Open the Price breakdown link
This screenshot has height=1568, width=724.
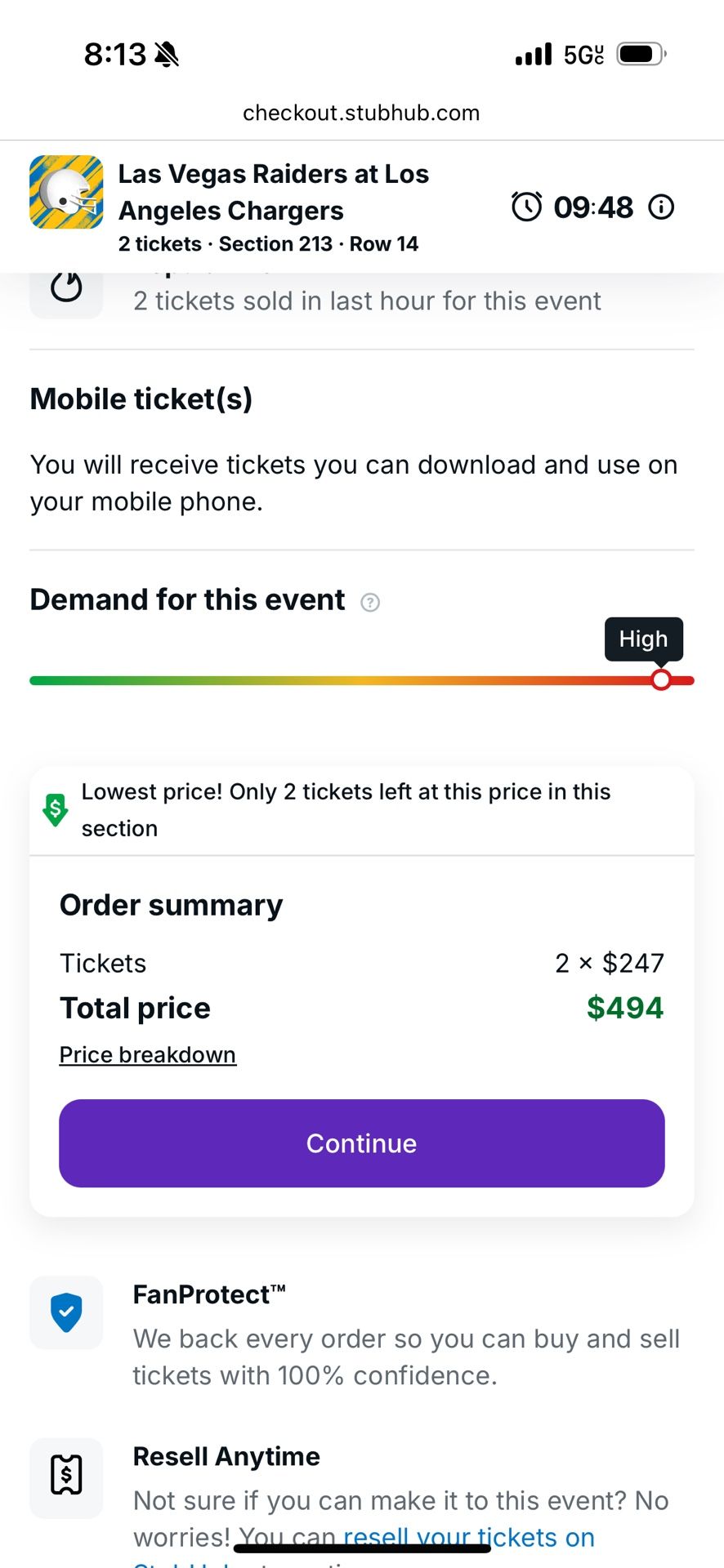point(148,1055)
